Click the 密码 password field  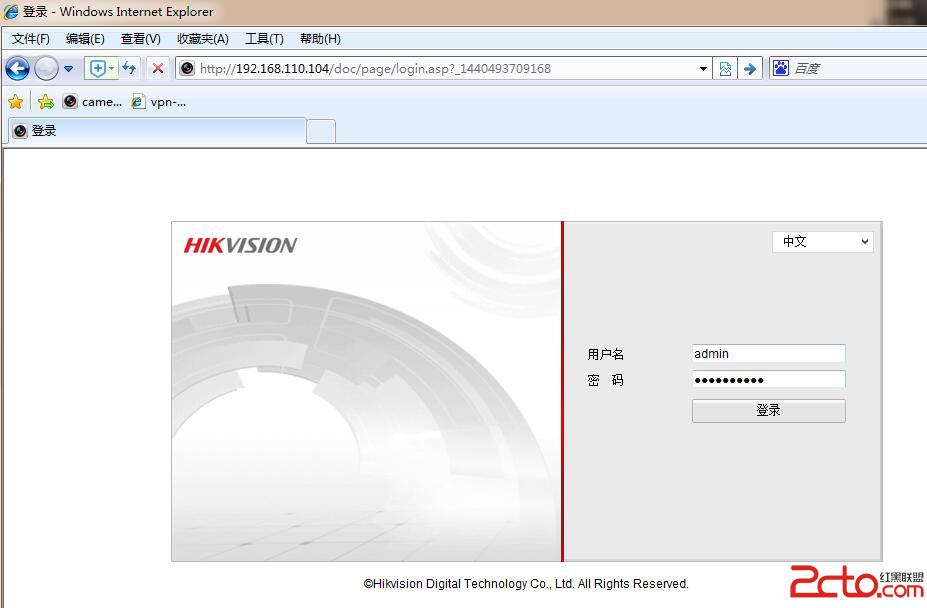769,380
